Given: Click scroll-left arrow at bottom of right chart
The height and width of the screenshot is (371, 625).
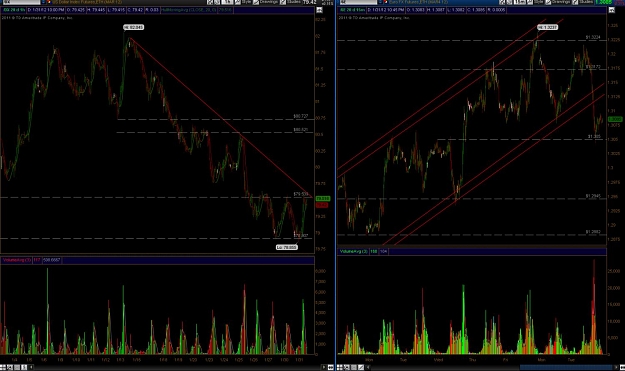Looking at the screenshot, I should point(368,367).
